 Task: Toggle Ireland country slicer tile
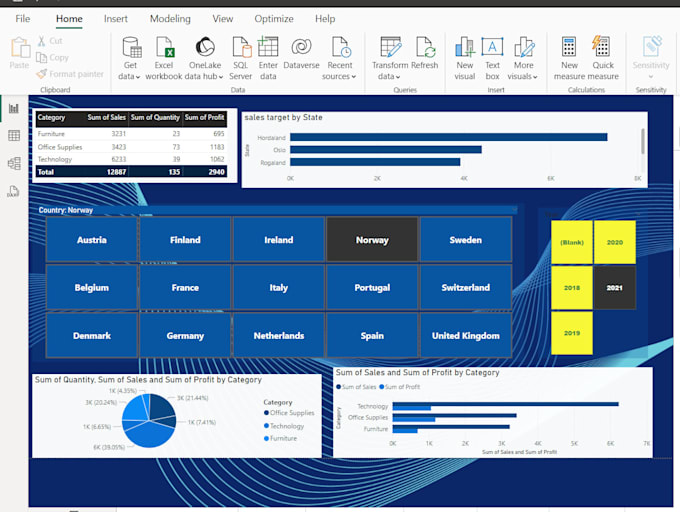(279, 240)
